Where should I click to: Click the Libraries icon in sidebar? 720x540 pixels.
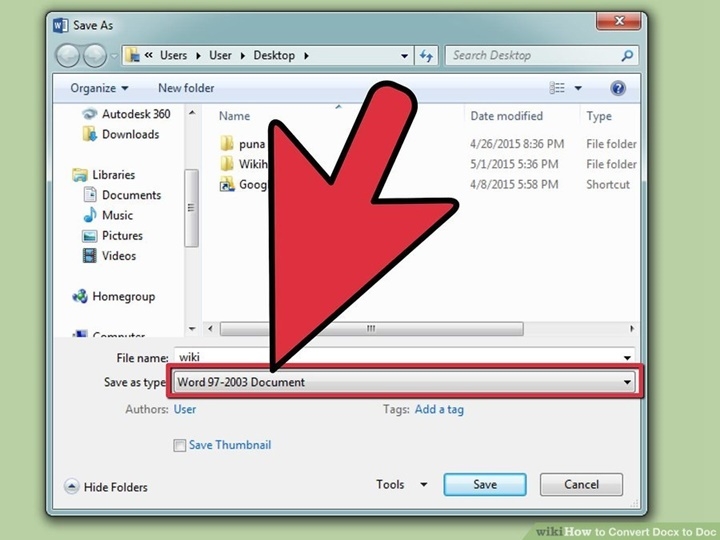[80, 174]
